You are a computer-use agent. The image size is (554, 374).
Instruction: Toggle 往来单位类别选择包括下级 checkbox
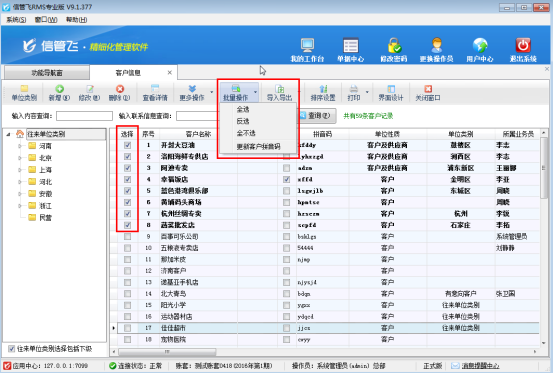click(11, 349)
